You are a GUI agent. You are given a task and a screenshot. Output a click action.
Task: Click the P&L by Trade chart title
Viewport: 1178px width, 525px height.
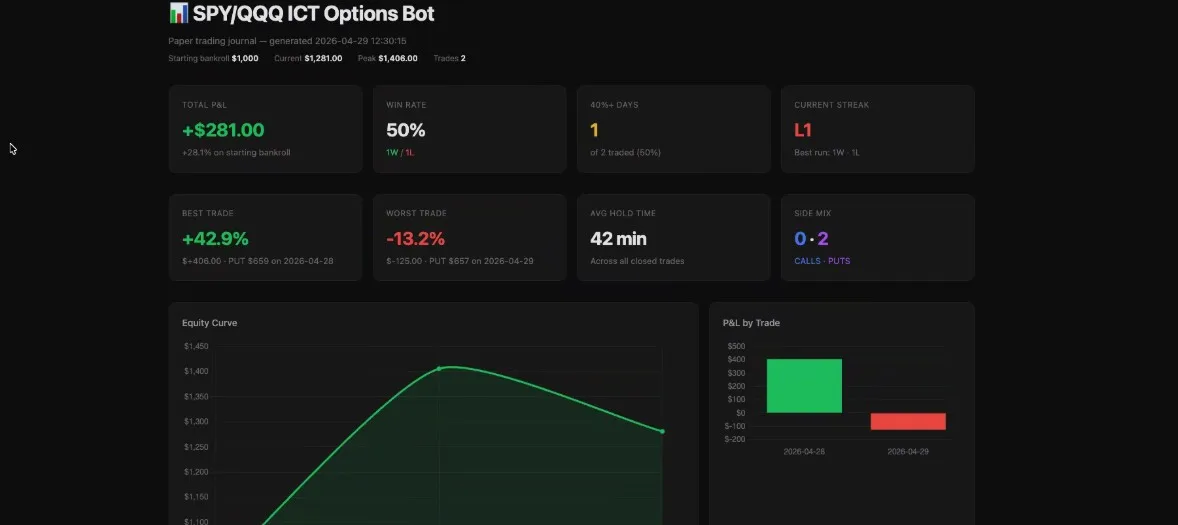point(751,323)
